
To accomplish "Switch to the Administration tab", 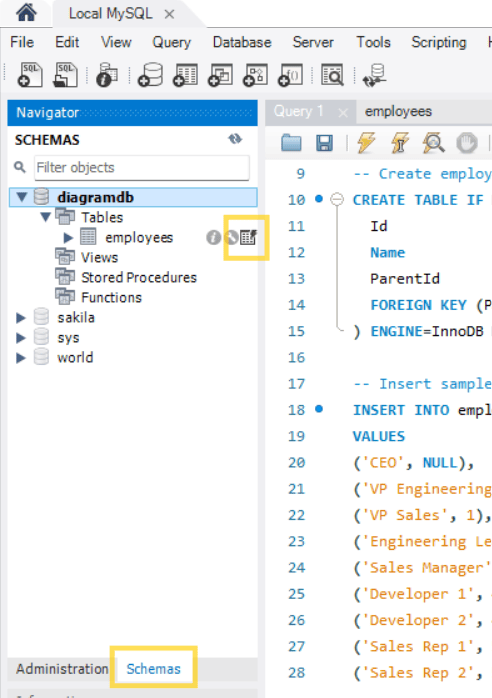I will coord(62,669).
